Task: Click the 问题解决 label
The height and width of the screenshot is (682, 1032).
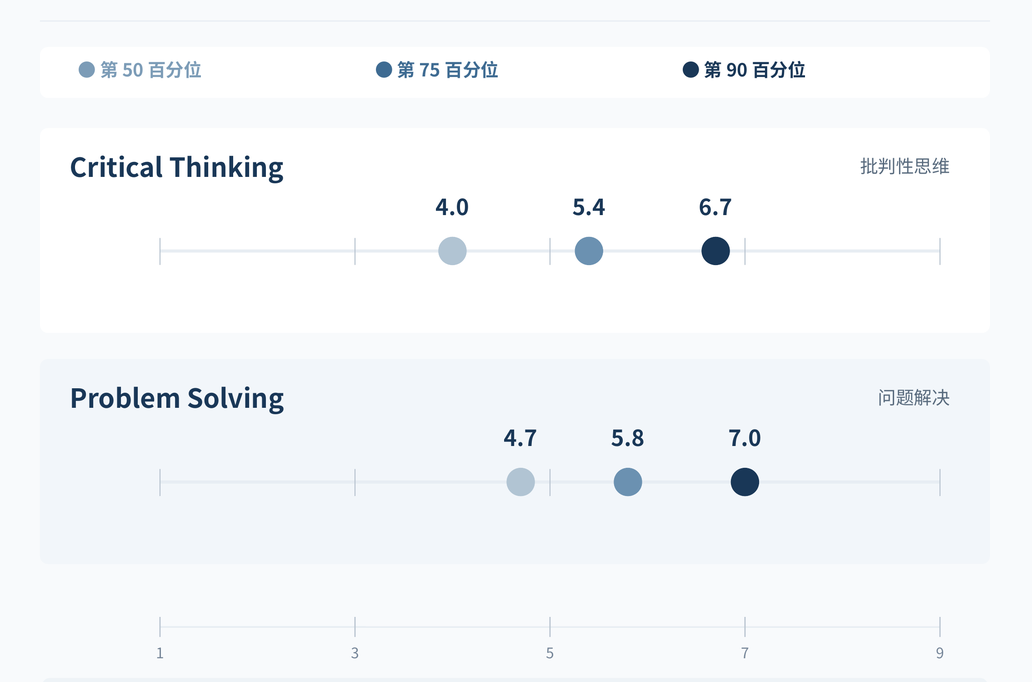Action: (x=914, y=398)
